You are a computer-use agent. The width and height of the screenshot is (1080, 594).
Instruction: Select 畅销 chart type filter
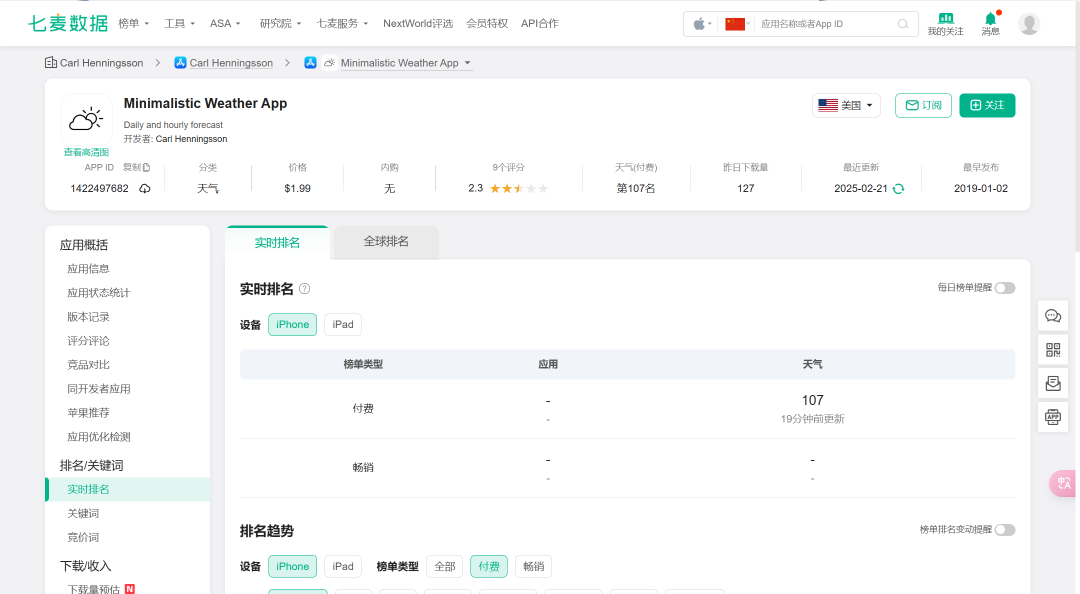[x=534, y=566]
